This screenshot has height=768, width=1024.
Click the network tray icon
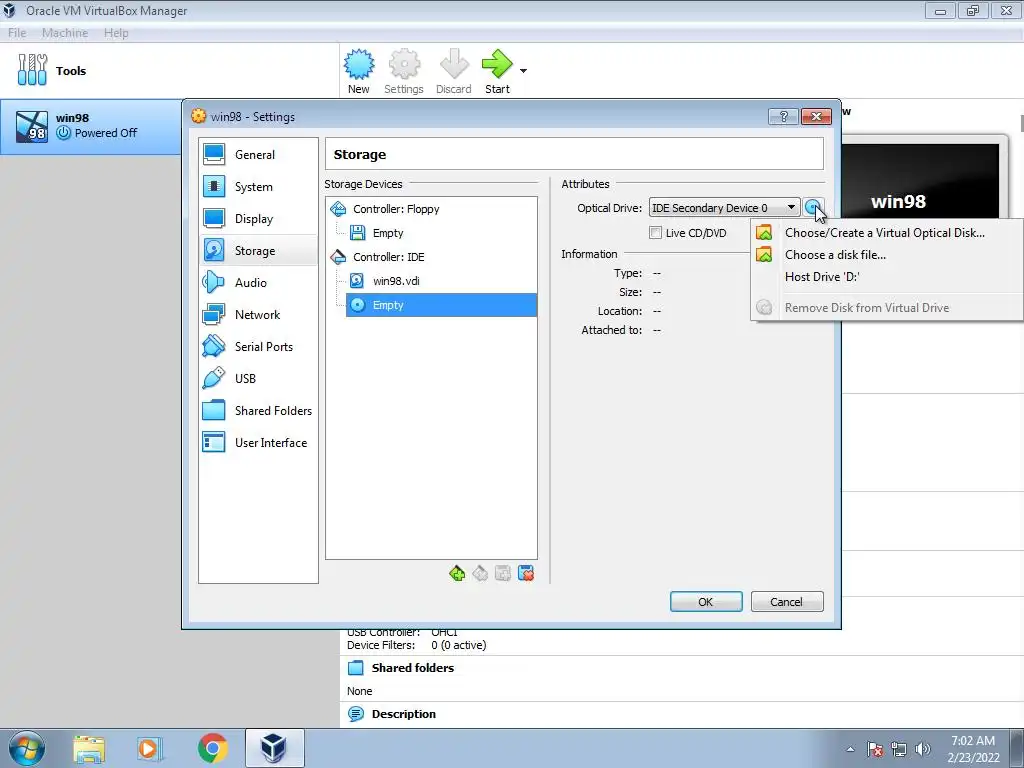899,749
